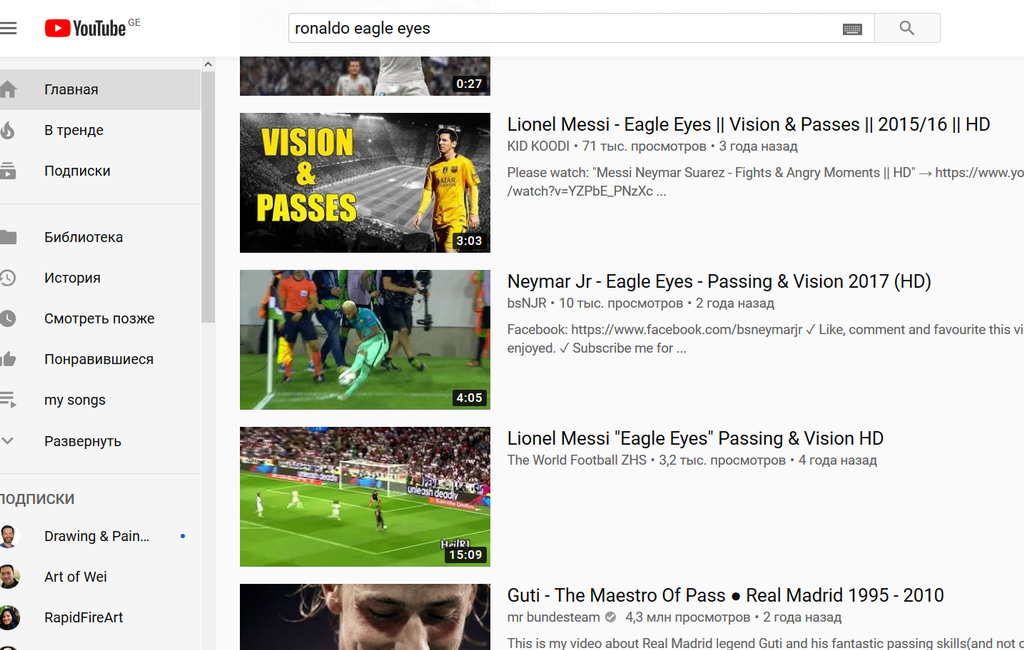This screenshot has width=1024, height=650.
Task: Click Art of Wei channel avatar
Action: click(x=9, y=577)
